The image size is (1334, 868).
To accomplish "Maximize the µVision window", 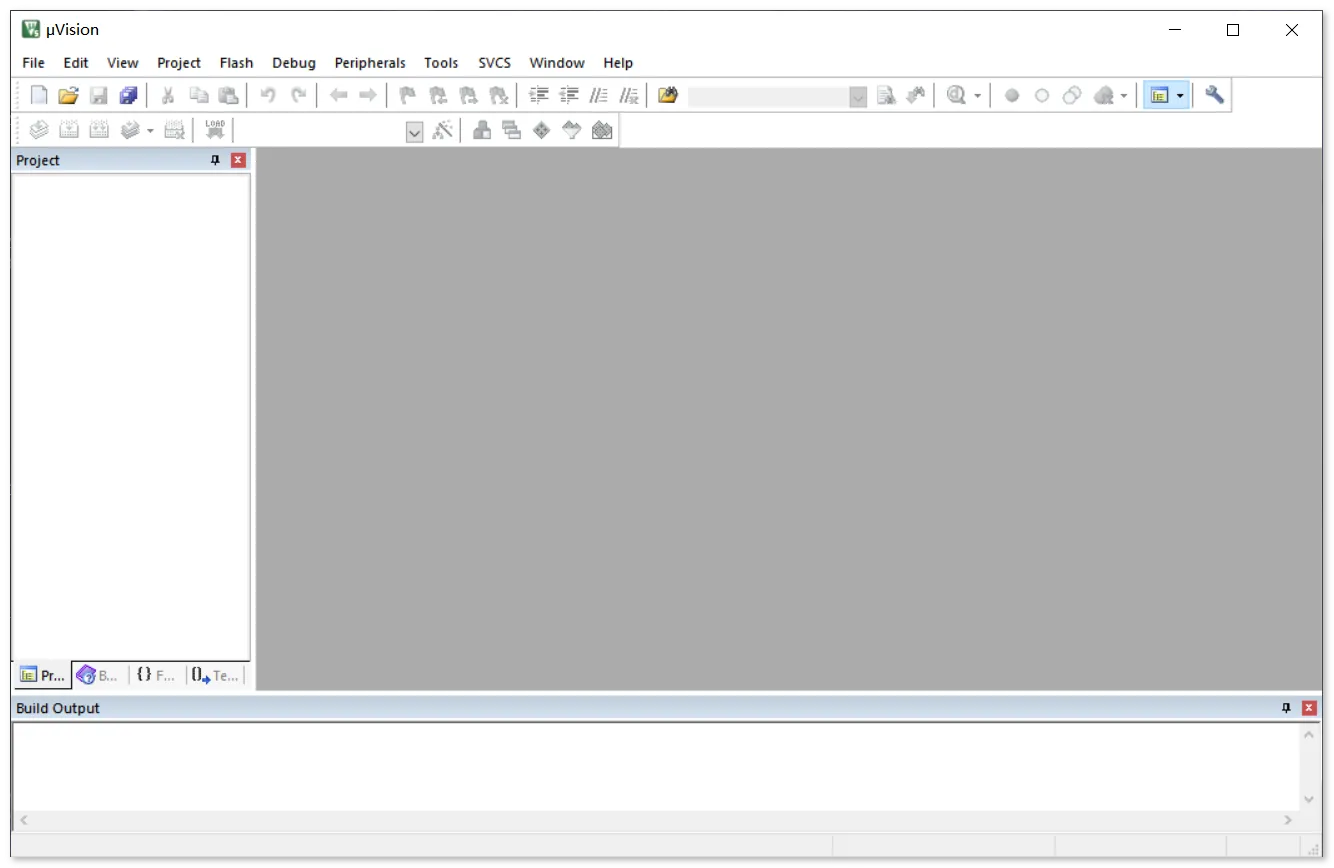I will click(x=1233, y=30).
